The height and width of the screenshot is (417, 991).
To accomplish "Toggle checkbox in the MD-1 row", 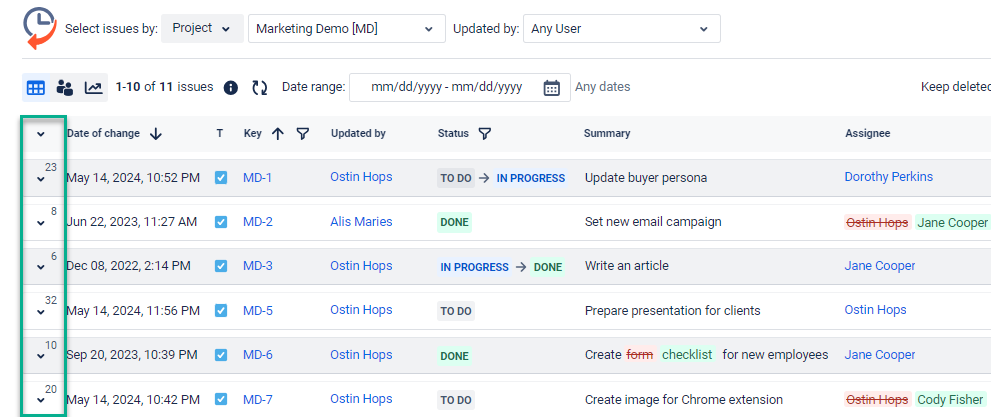I will (221, 178).
